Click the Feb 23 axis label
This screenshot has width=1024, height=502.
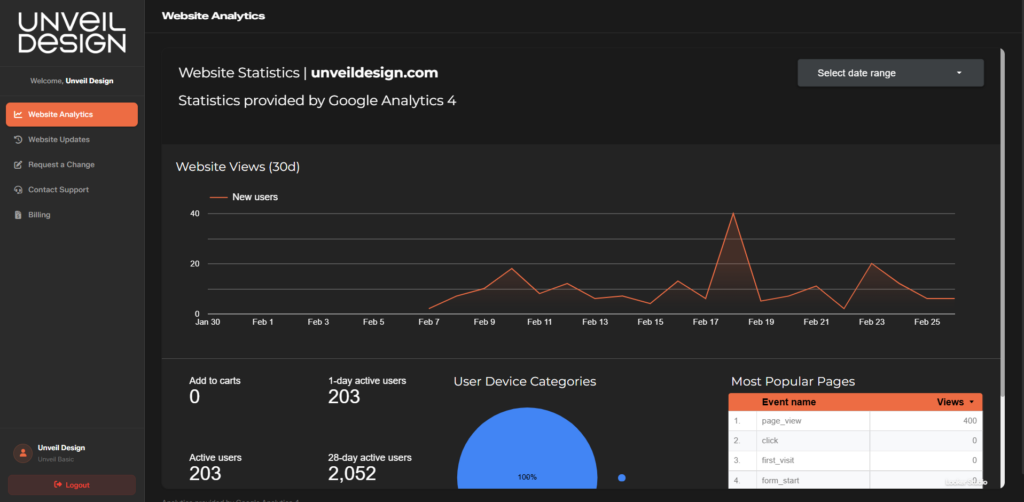[x=872, y=322]
